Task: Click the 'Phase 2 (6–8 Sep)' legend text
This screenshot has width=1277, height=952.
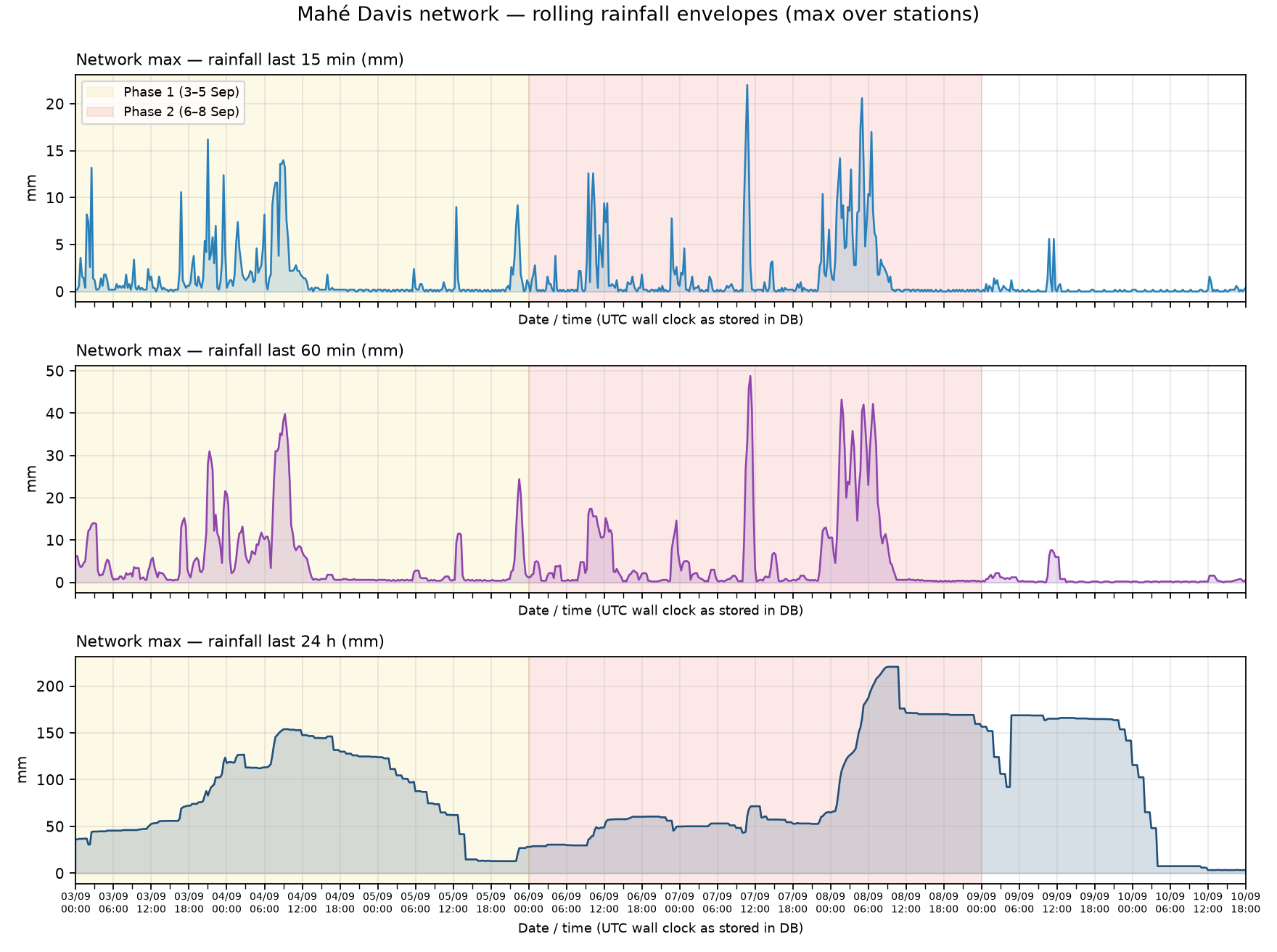Action: point(181,112)
